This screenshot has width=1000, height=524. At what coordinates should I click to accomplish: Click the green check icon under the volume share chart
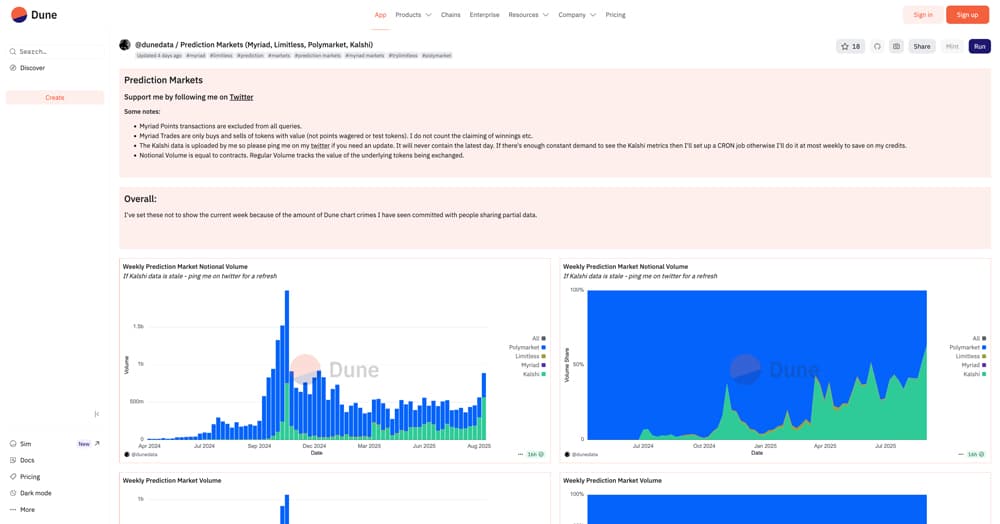click(982, 455)
